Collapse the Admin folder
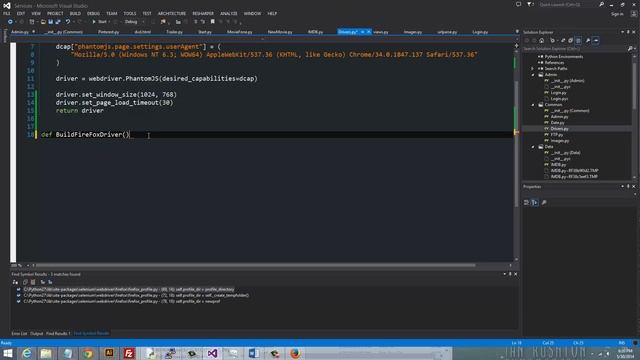The height and width of the screenshot is (360, 640). click(x=533, y=75)
